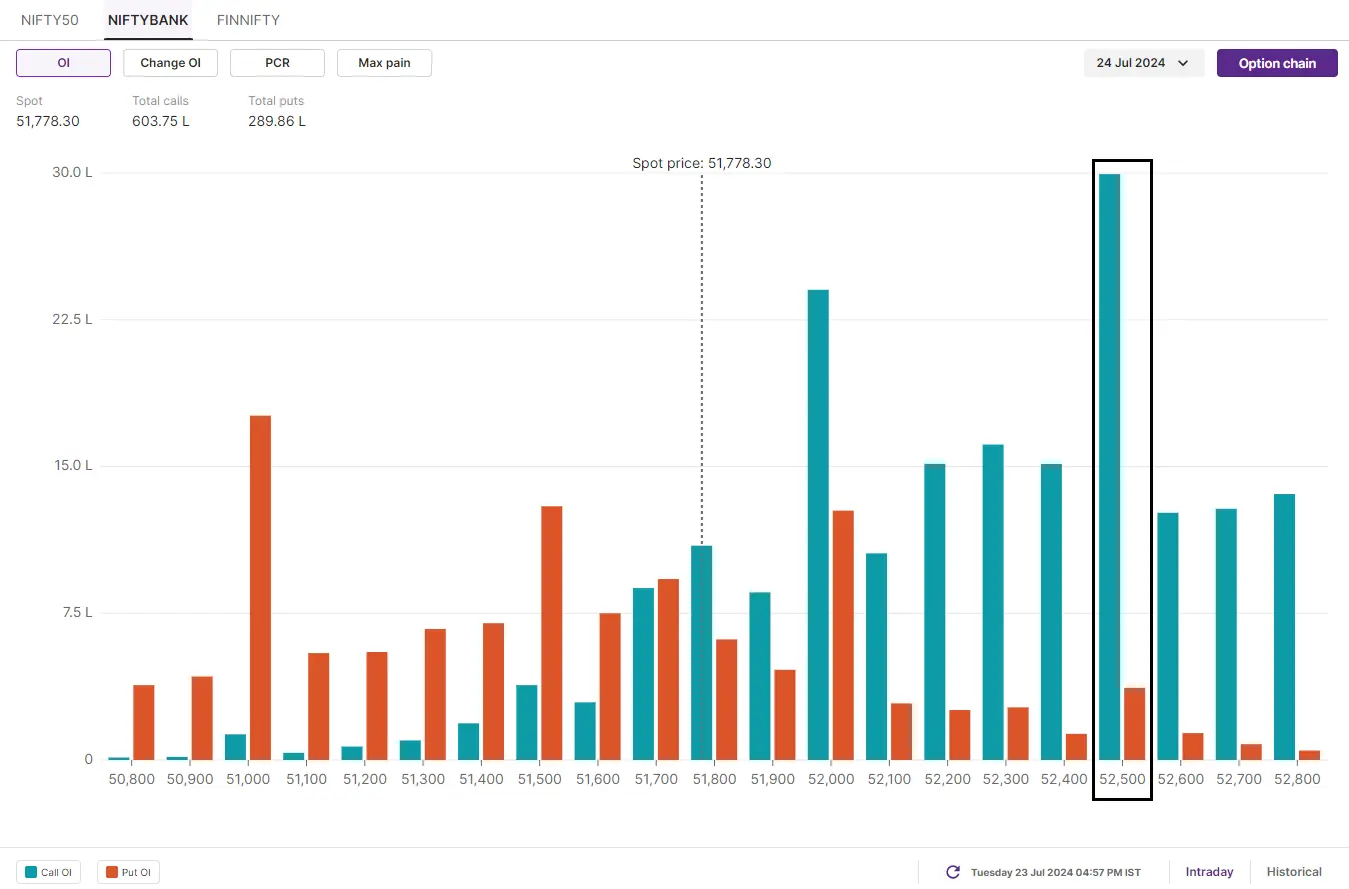Click the 30.0 L y-axis label

[x=73, y=172]
